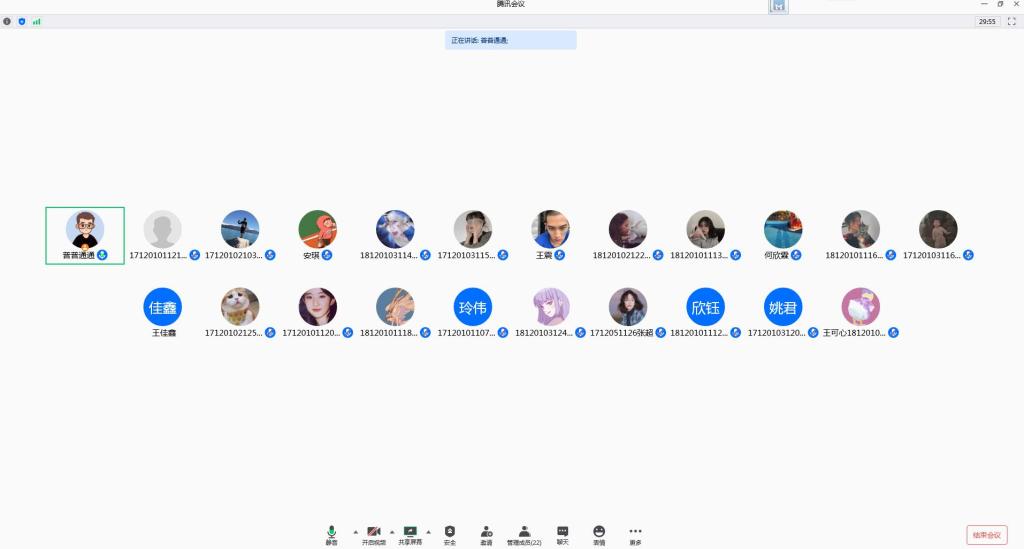Click the blue security shield status icon
This screenshot has width=1024, height=549.
[22, 21]
